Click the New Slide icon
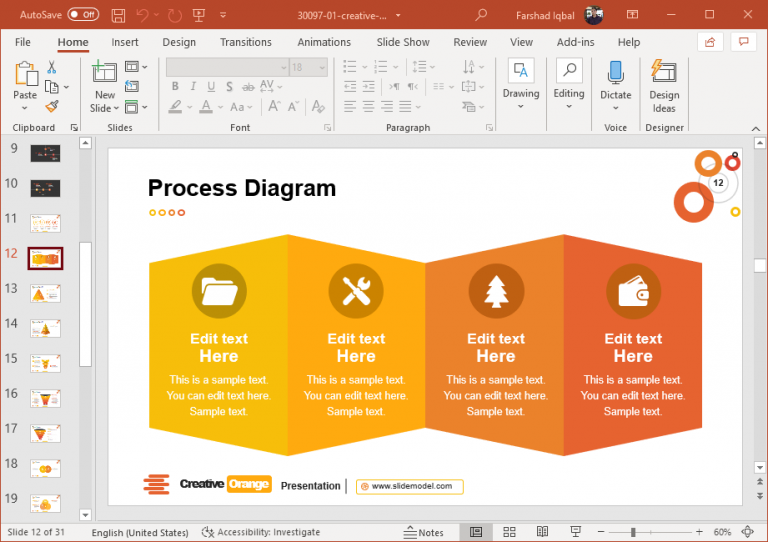Screen dimensions: 768x542 (x=104, y=72)
